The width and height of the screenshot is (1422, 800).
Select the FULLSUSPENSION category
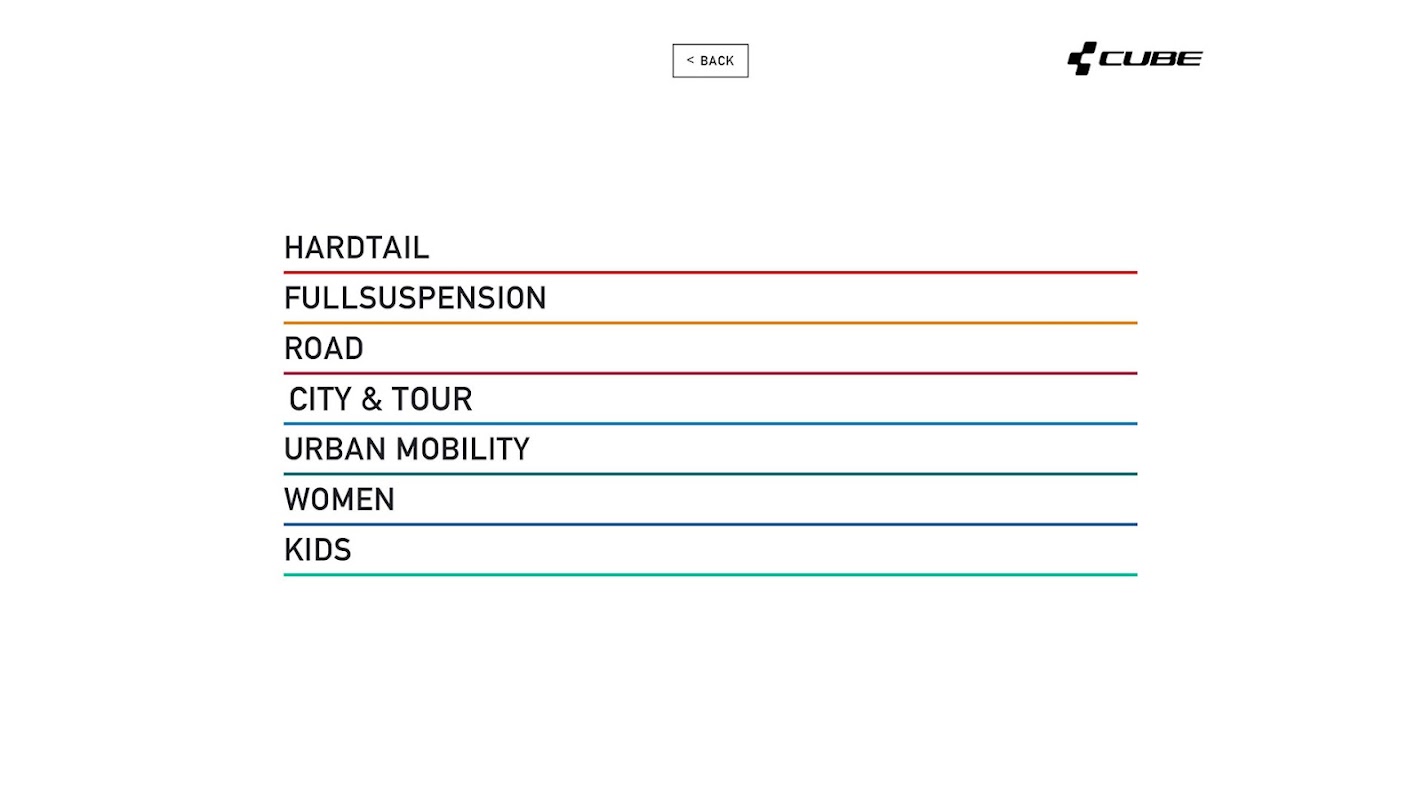pyautogui.click(x=415, y=298)
